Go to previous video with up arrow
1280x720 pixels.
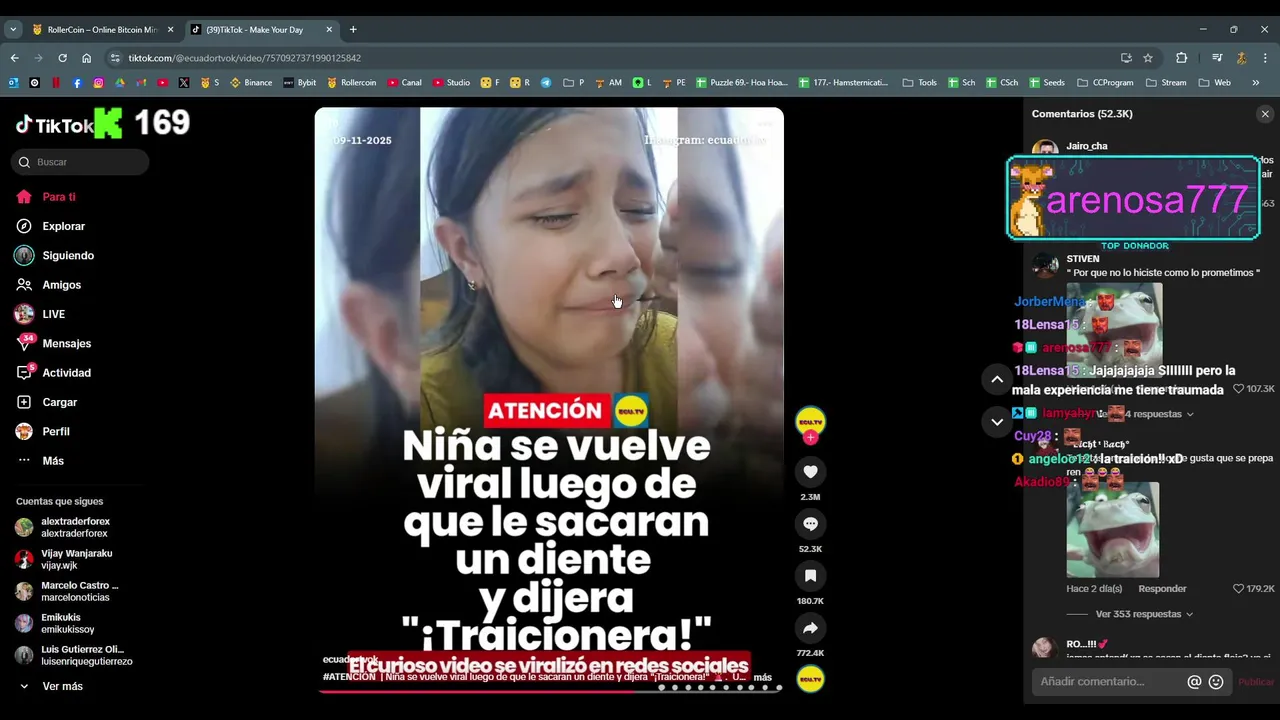(x=997, y=379)
